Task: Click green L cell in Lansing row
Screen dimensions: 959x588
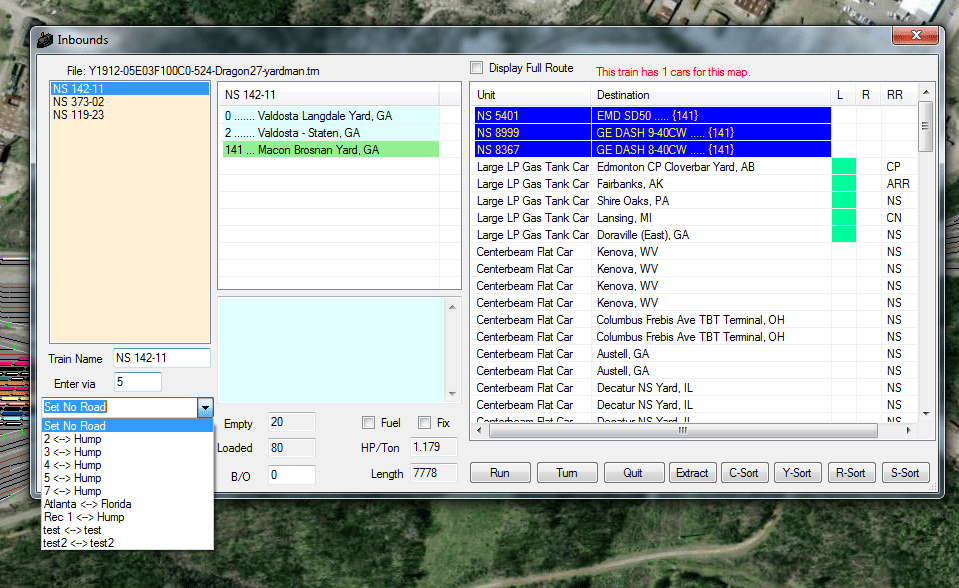Action: point(843,218)
